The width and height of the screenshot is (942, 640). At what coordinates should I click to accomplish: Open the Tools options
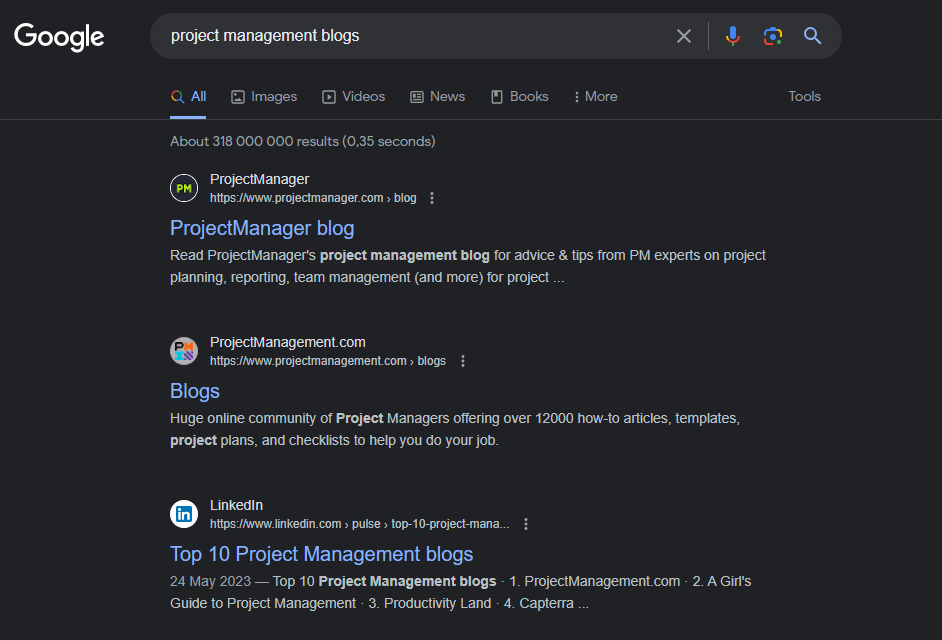[804, 96]
